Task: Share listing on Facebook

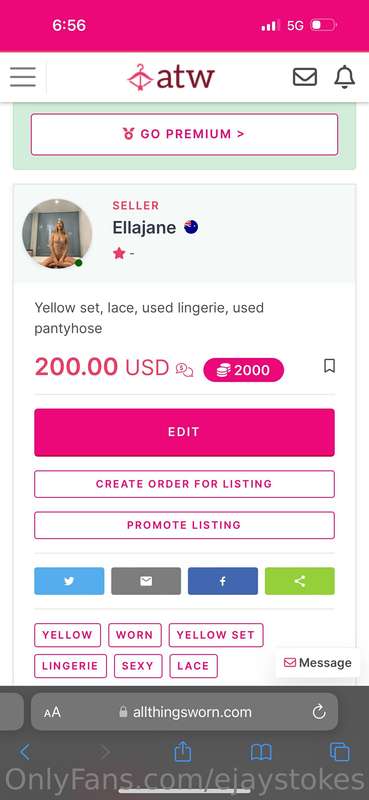Action: point(223,581)
